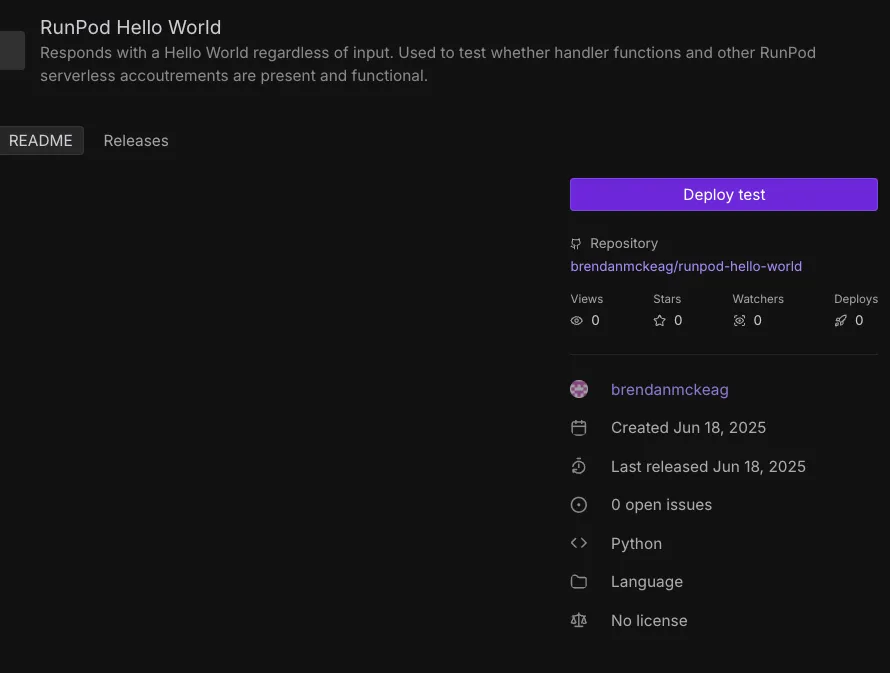Click the Deploy test button
This screenshot has width=890, height=673.
tap(724, 195)
